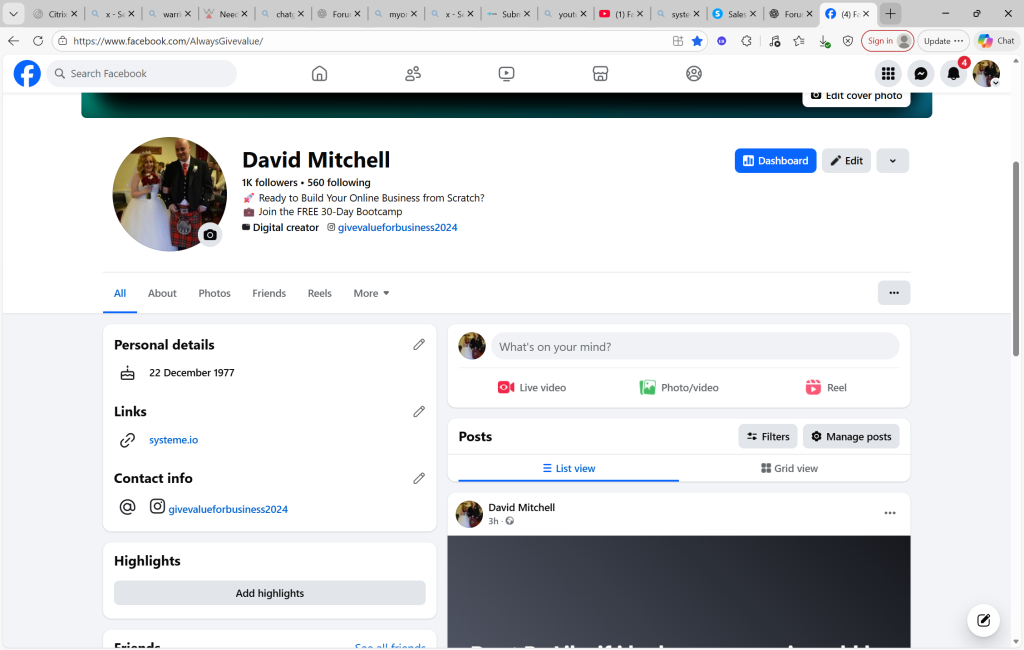Image resolution: width=1024 pixels, height=650 pixels.
Task: Open the systeme.io link
Action: [x=173, y=440]
